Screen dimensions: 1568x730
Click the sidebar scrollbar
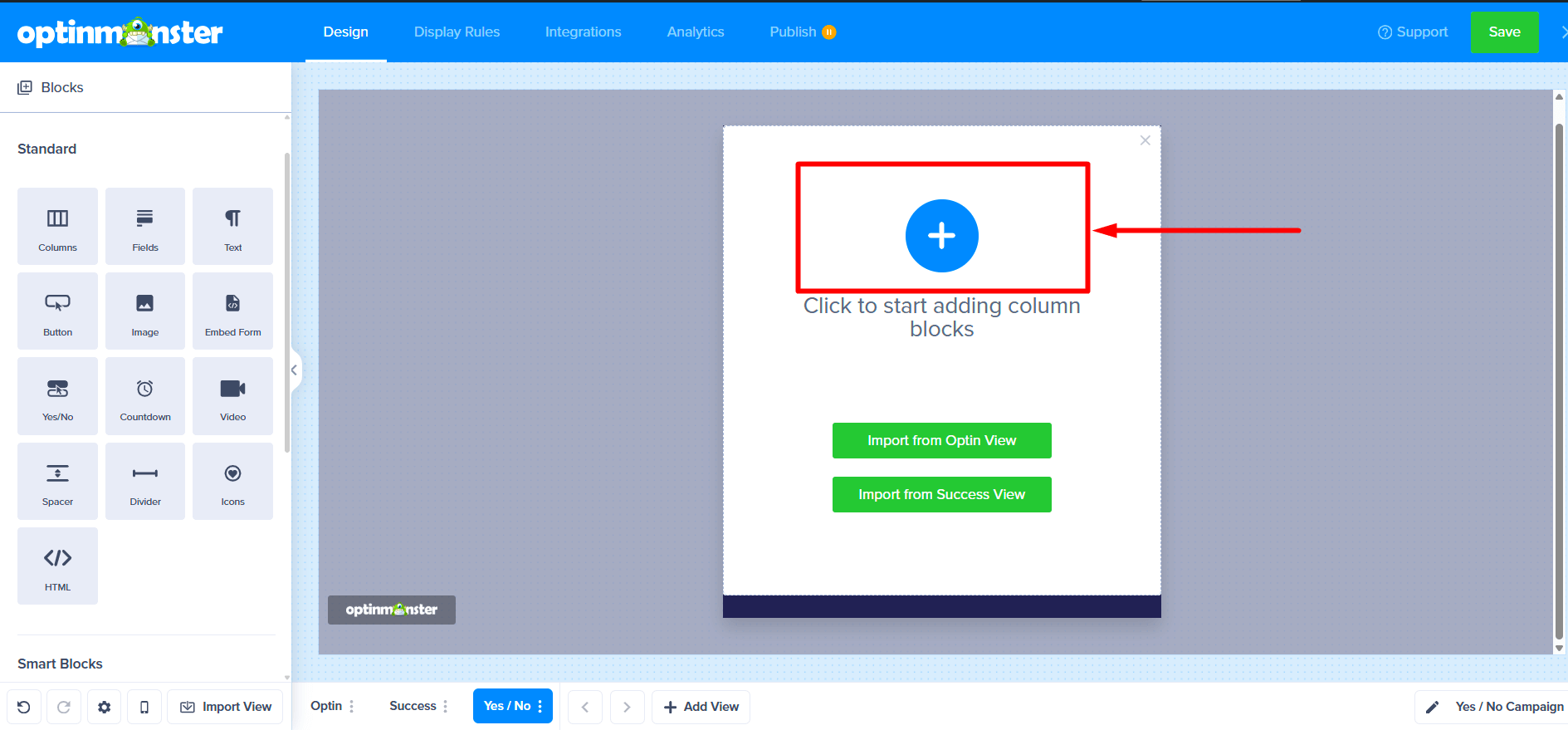(287, 303)
